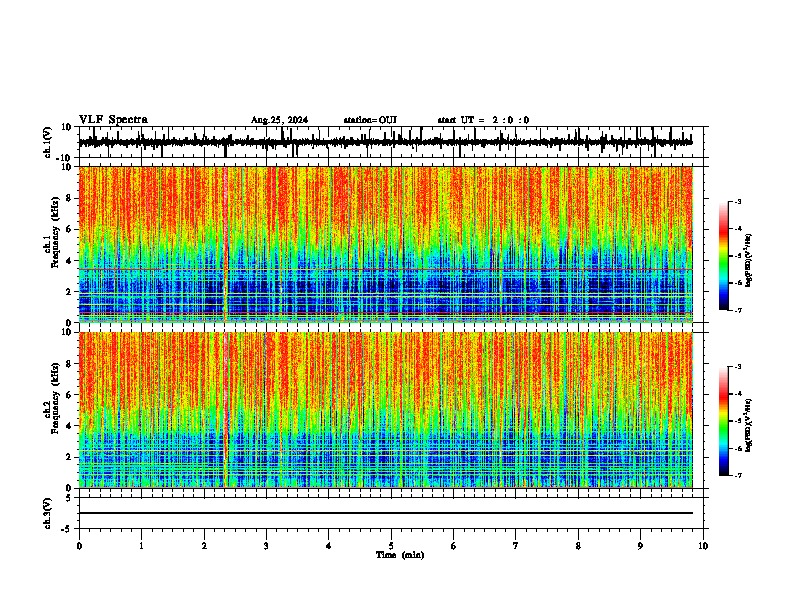Click tick label "7" on the time axis
The image size is (792, 612).
click(x=516, y=546)
